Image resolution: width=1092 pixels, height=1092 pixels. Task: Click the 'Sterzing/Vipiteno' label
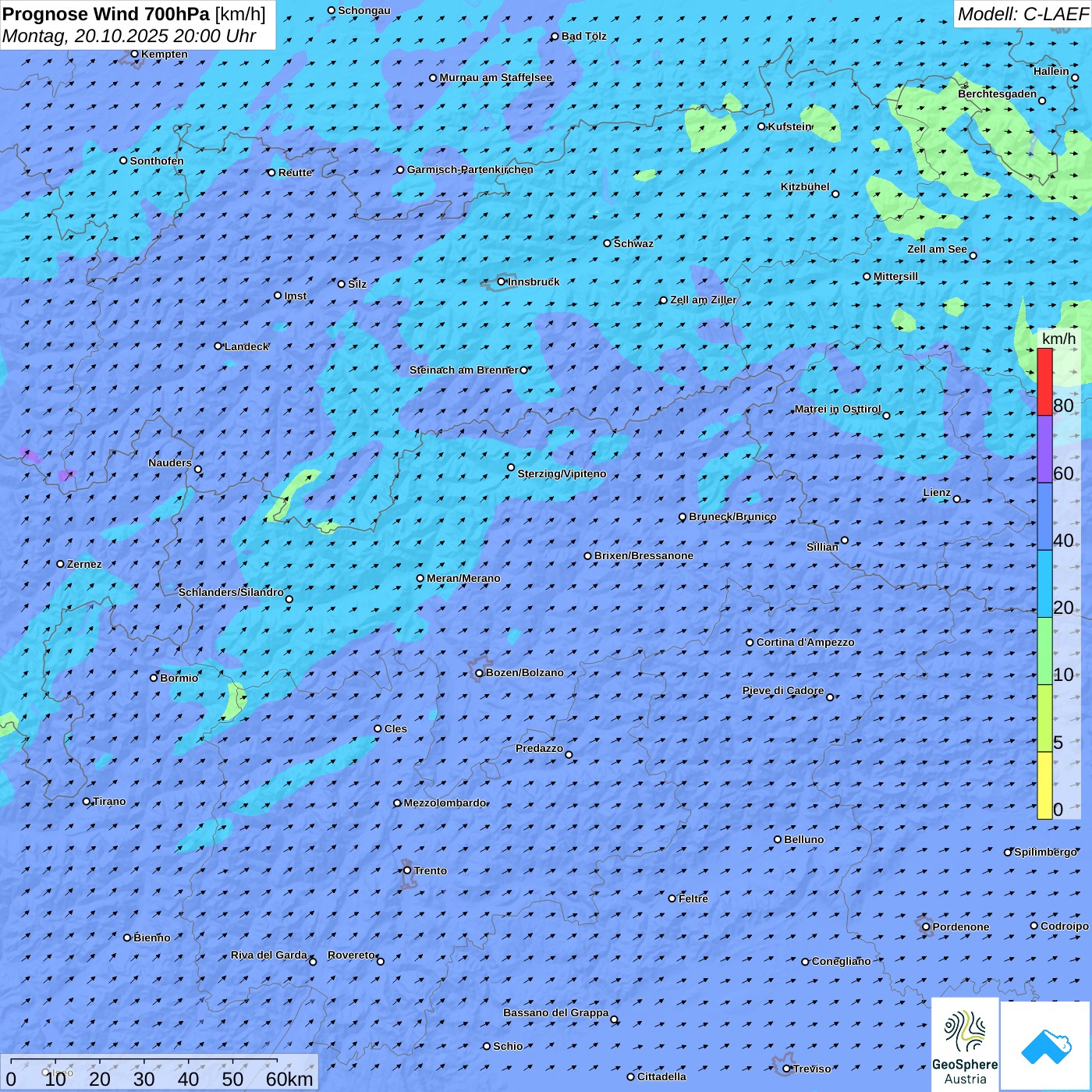pos(562,473)
